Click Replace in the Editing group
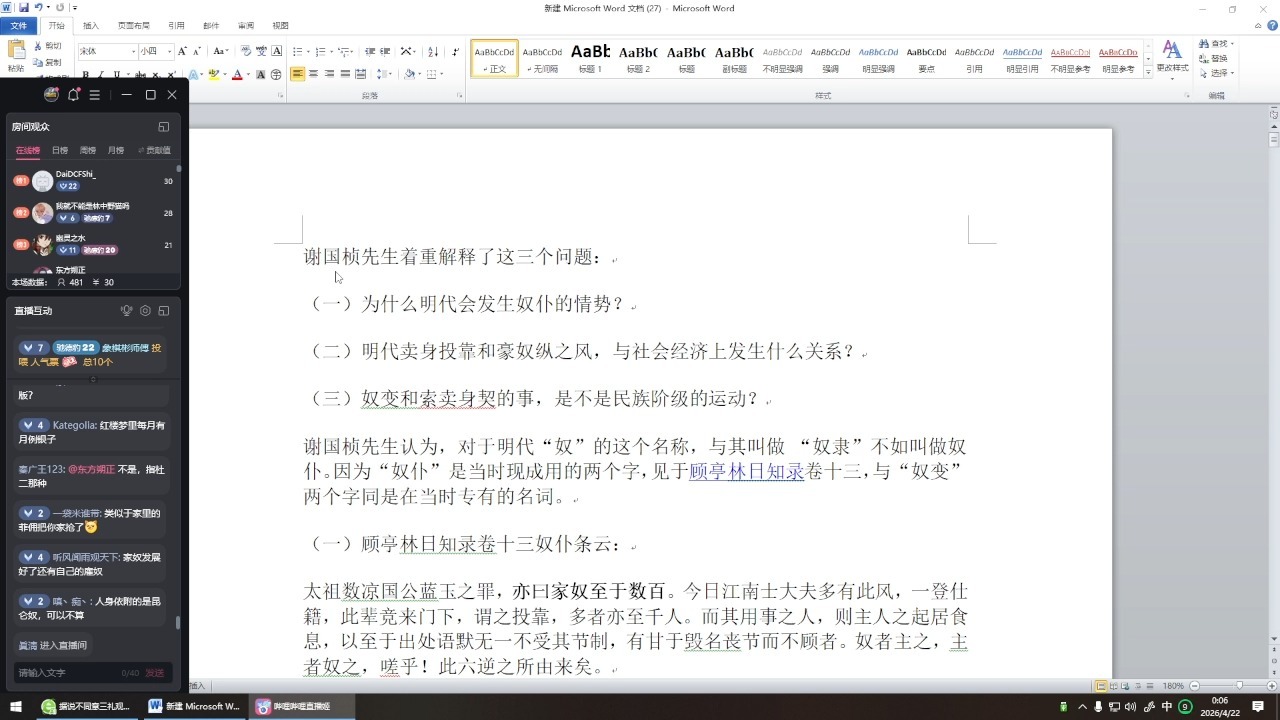The width and height of the screenshot is (1280, 720). tap(1214, 59)
